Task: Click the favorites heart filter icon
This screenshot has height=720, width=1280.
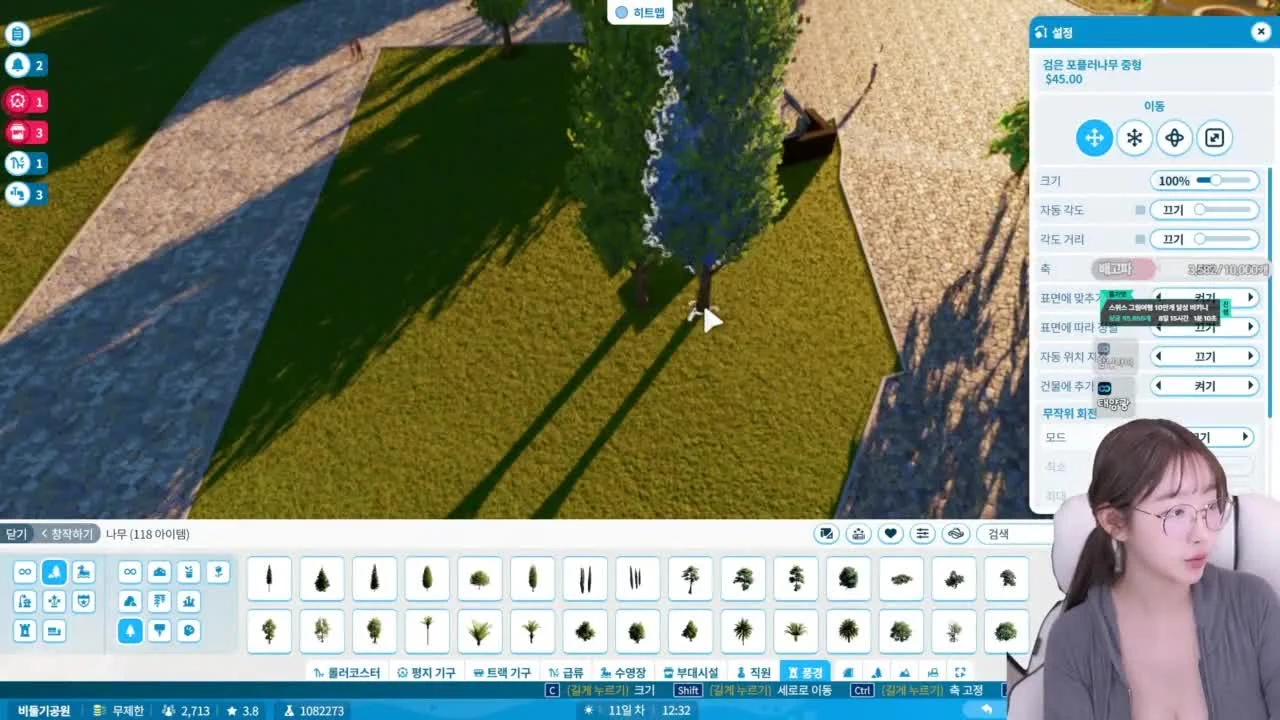Action: click(891, 534)
